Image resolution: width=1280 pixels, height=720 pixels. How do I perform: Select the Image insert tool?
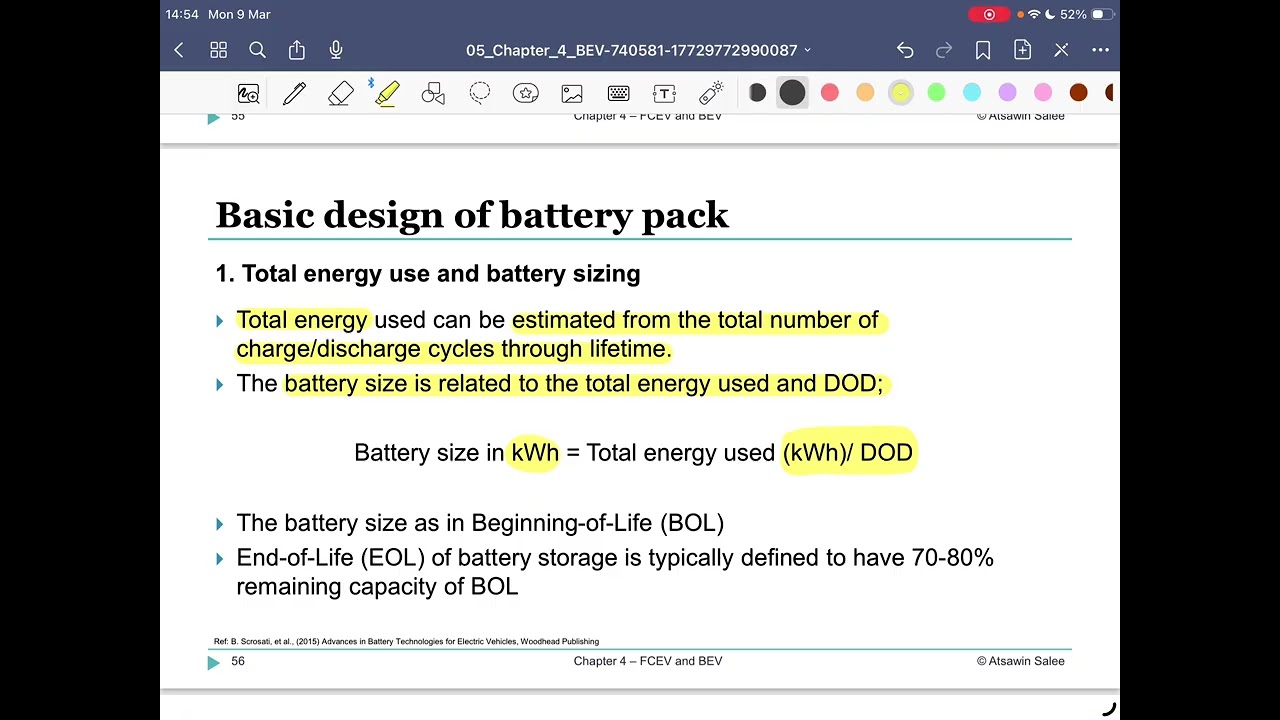[x=572, y=93]
